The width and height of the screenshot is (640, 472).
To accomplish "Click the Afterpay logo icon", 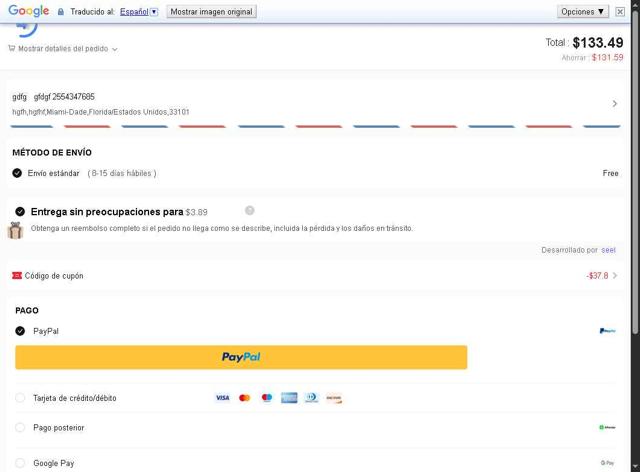I will click(607, 427).
